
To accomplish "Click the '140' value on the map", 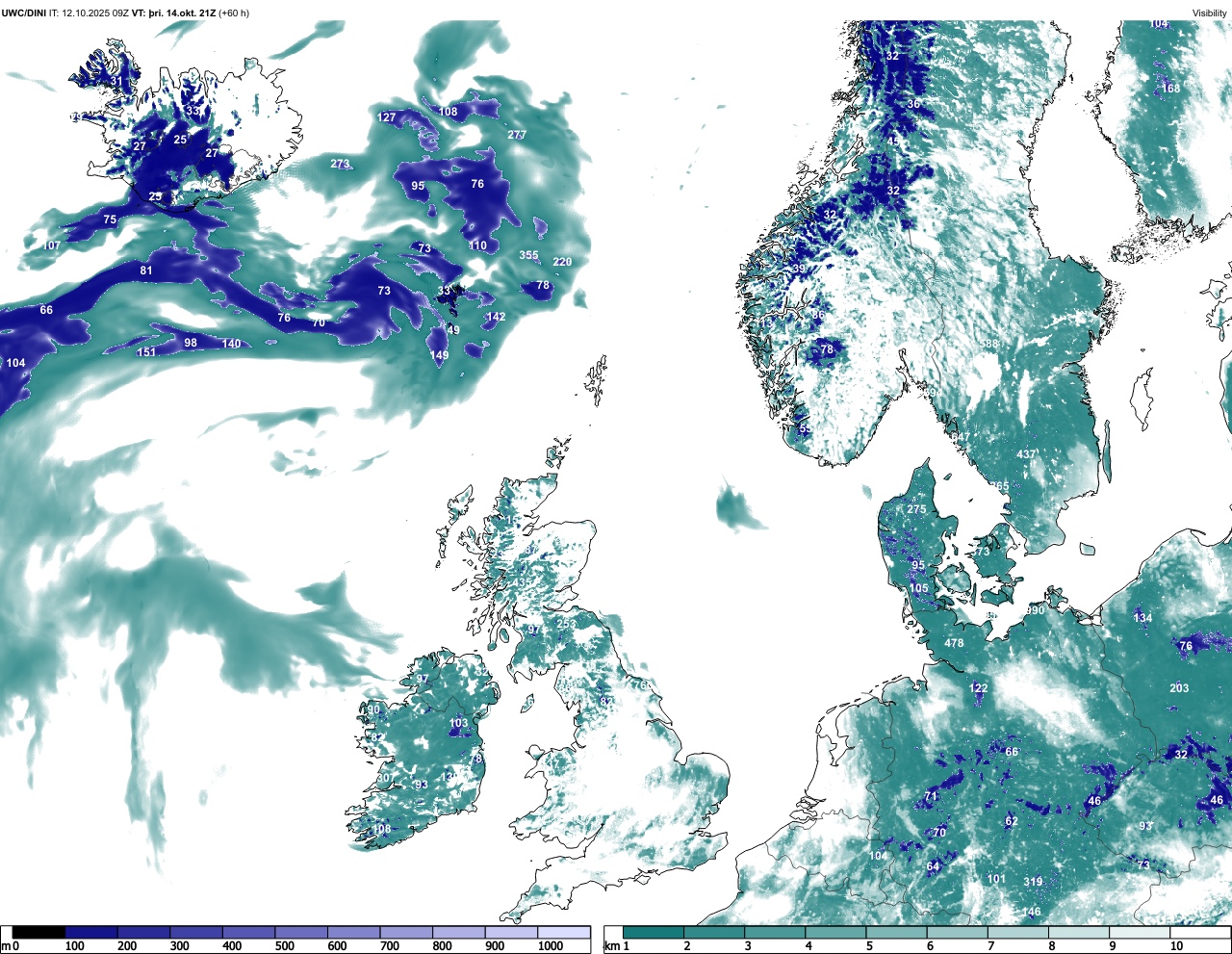I will pos(231,344).
